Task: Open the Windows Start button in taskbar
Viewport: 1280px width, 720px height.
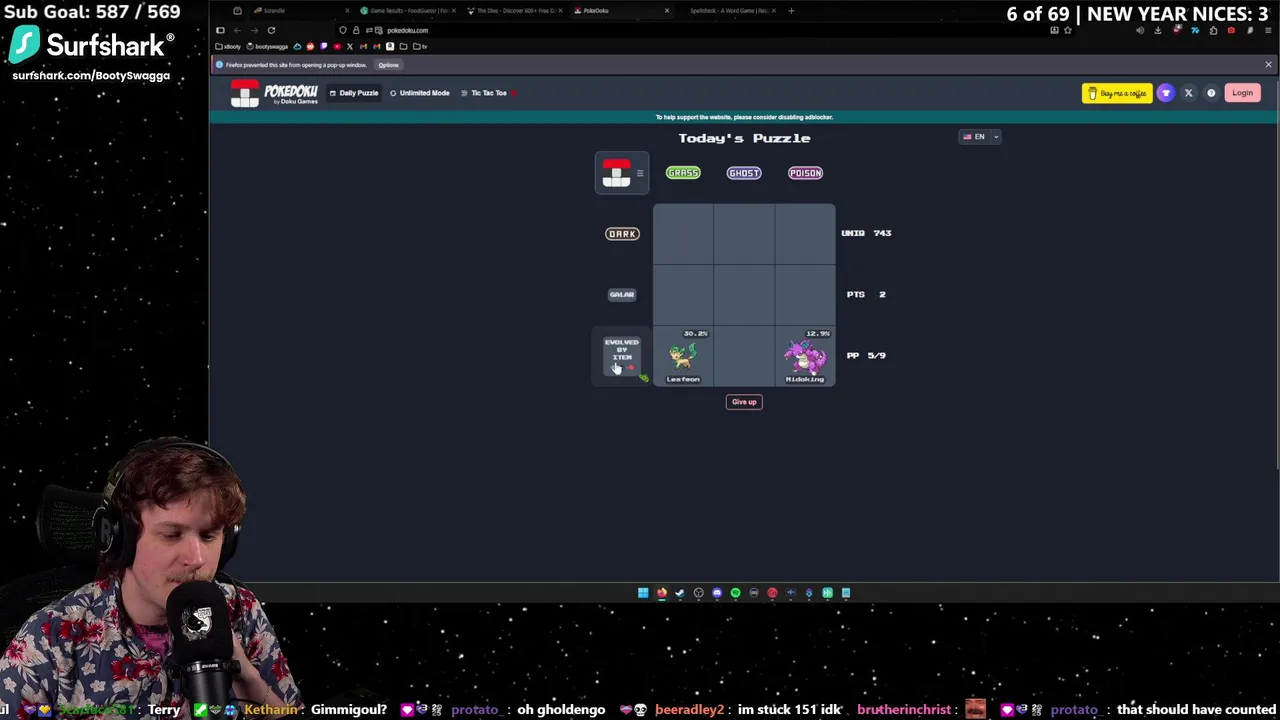Action: [x=643, y=593]
